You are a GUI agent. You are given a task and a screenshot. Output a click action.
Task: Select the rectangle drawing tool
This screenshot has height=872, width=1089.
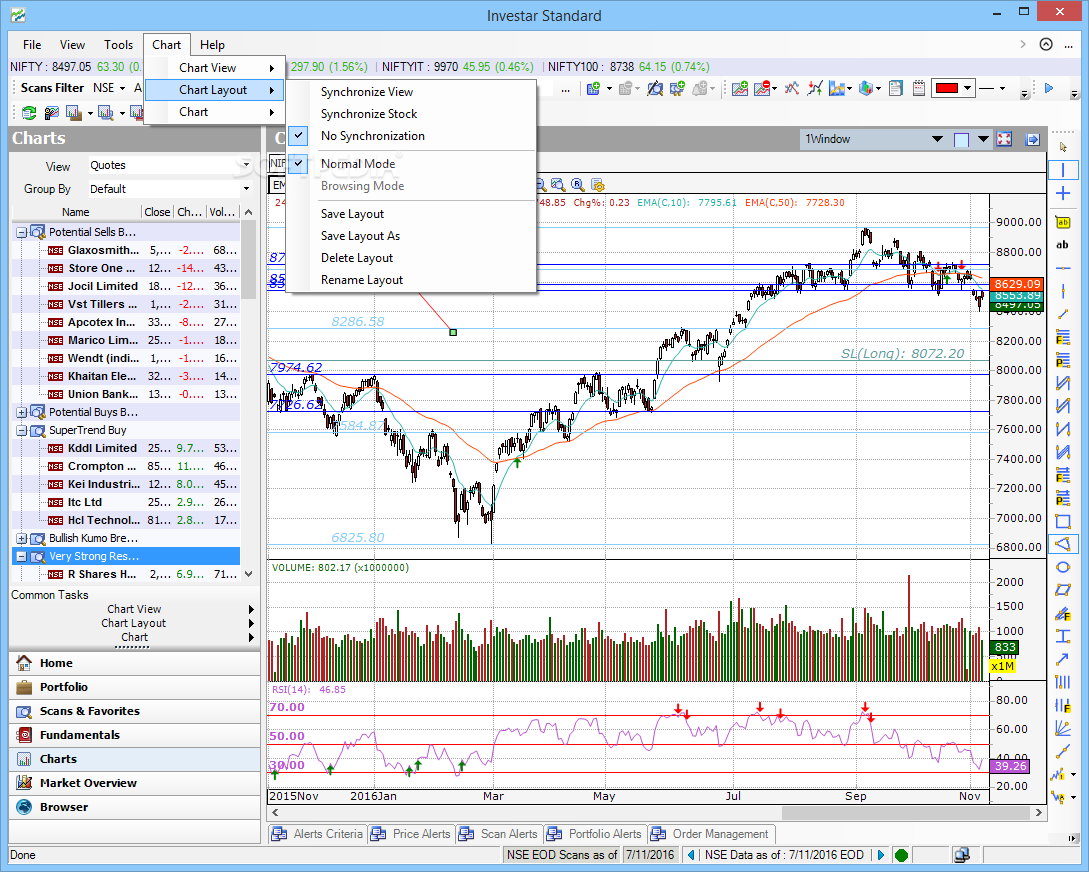[x=1063, y=521]
